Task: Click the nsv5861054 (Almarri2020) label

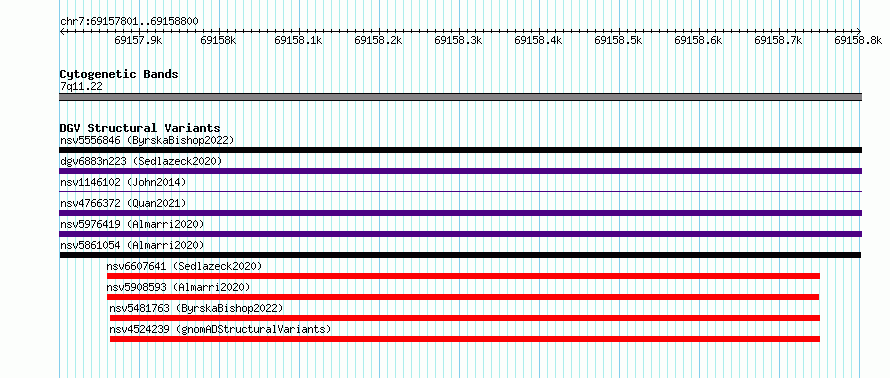Action: click(x=132, y=245)
